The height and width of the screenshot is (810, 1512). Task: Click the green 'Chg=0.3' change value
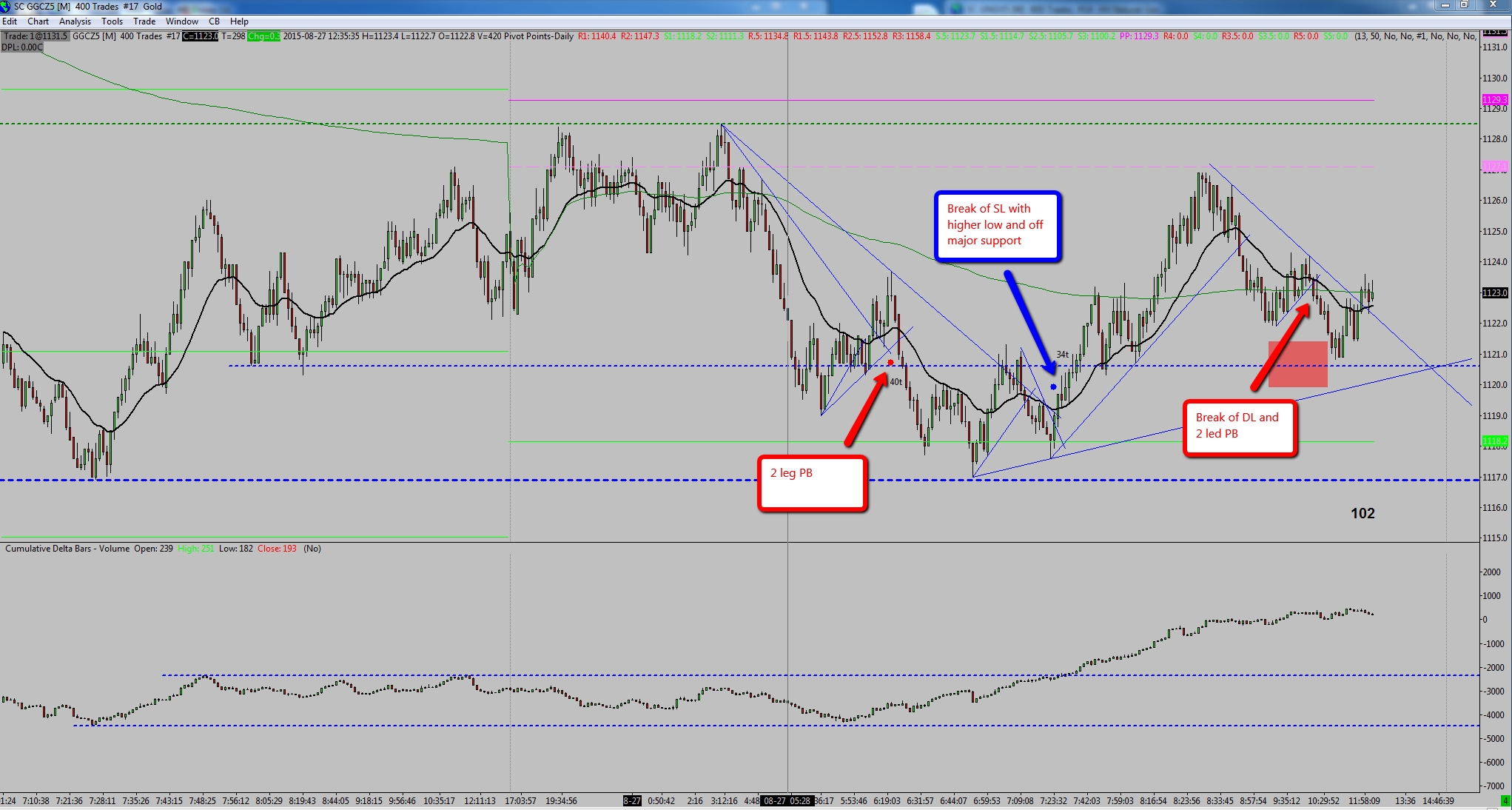tap(263, 36)
